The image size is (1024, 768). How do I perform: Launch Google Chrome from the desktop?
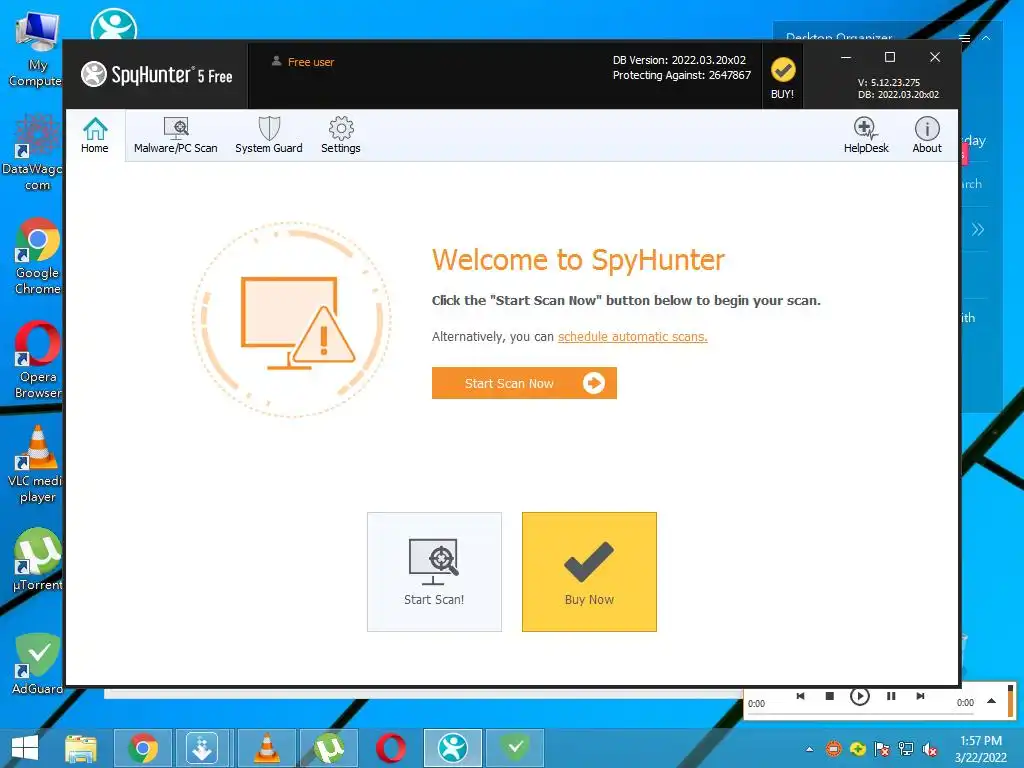click(x=37, y=256)
